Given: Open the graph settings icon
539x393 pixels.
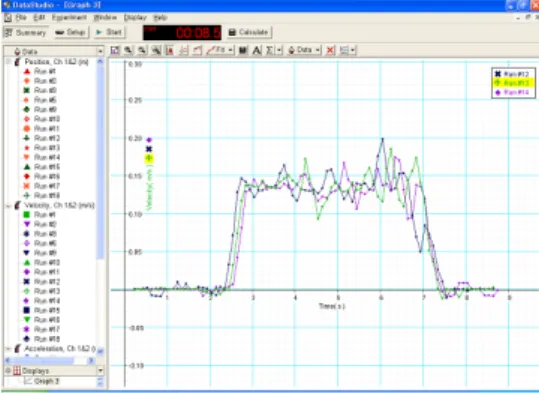Looking at the screenshot, I should pos(344,50).
